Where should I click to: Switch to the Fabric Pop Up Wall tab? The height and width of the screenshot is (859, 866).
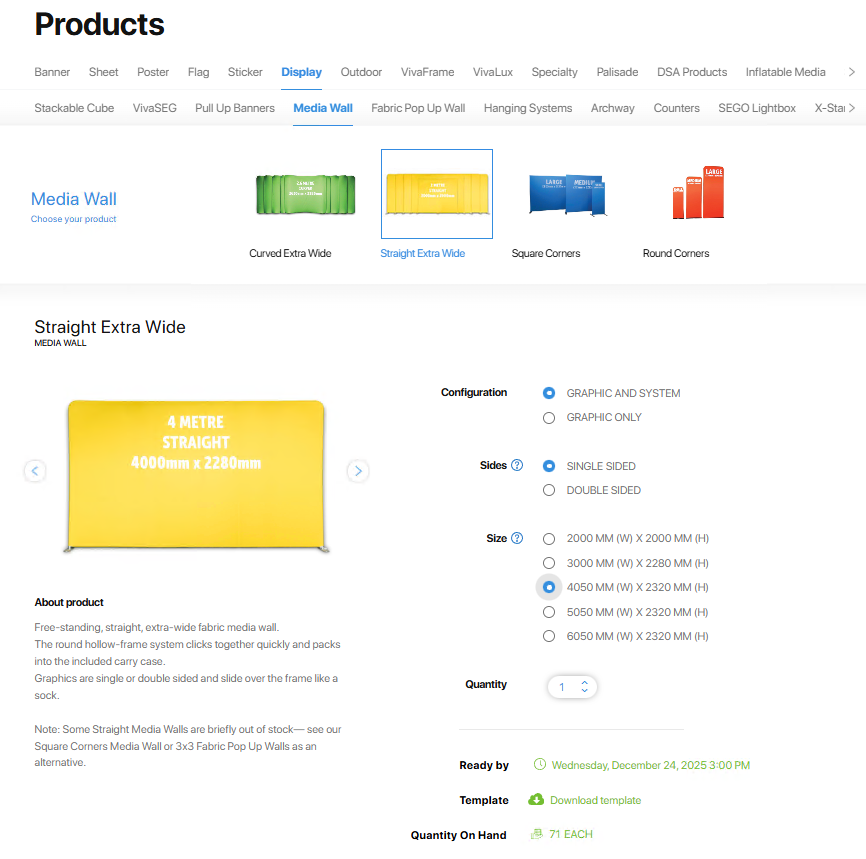(418, 108)
